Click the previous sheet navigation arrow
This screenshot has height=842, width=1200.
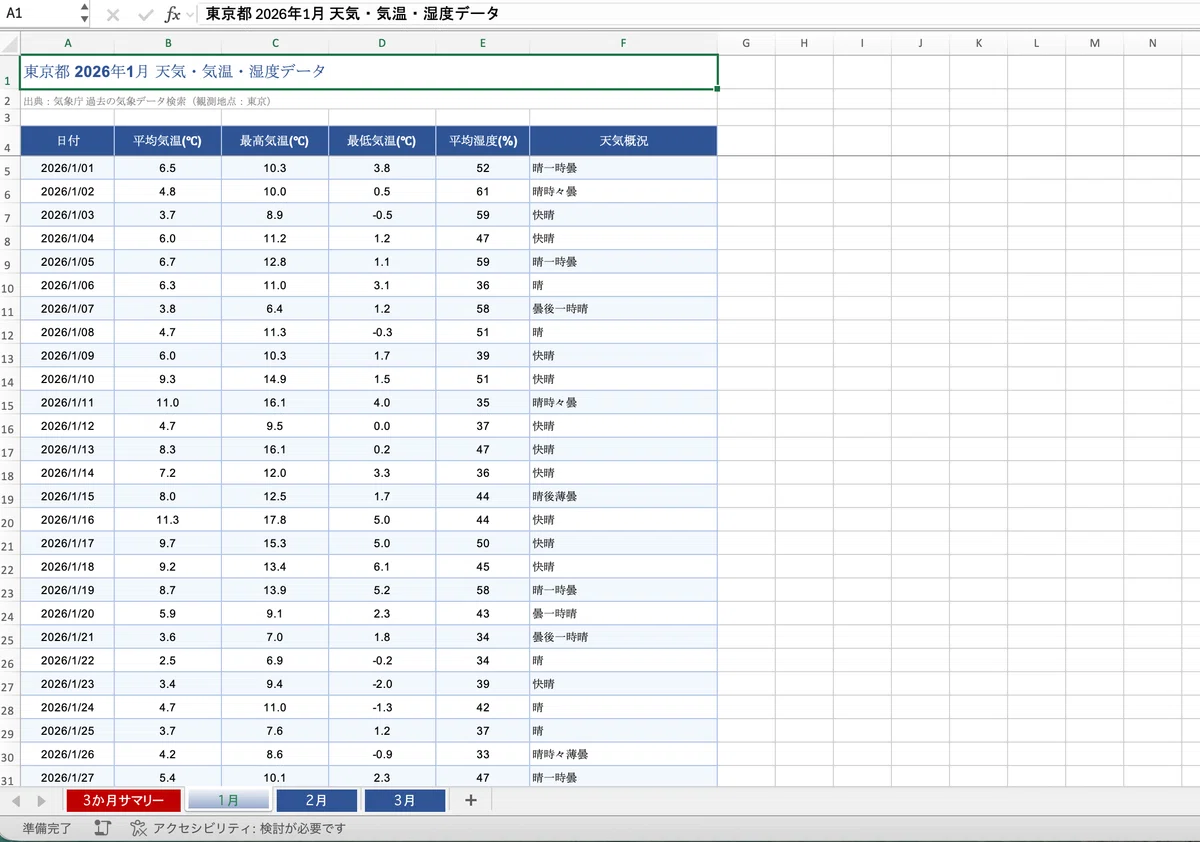pos(17,801)
